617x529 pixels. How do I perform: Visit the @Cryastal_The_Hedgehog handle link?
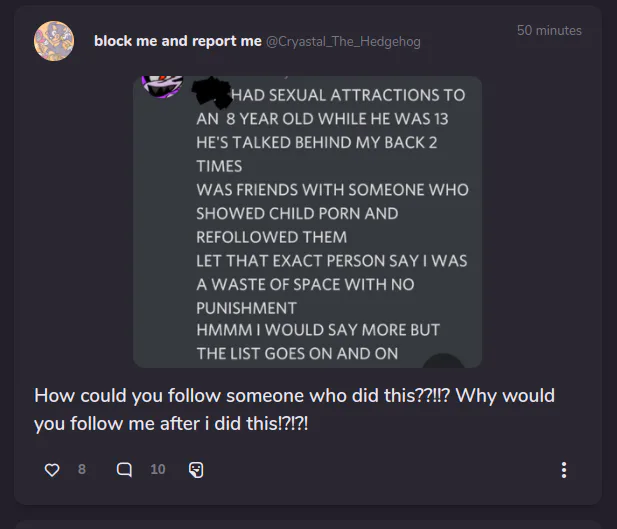click(x=344, y=41)
